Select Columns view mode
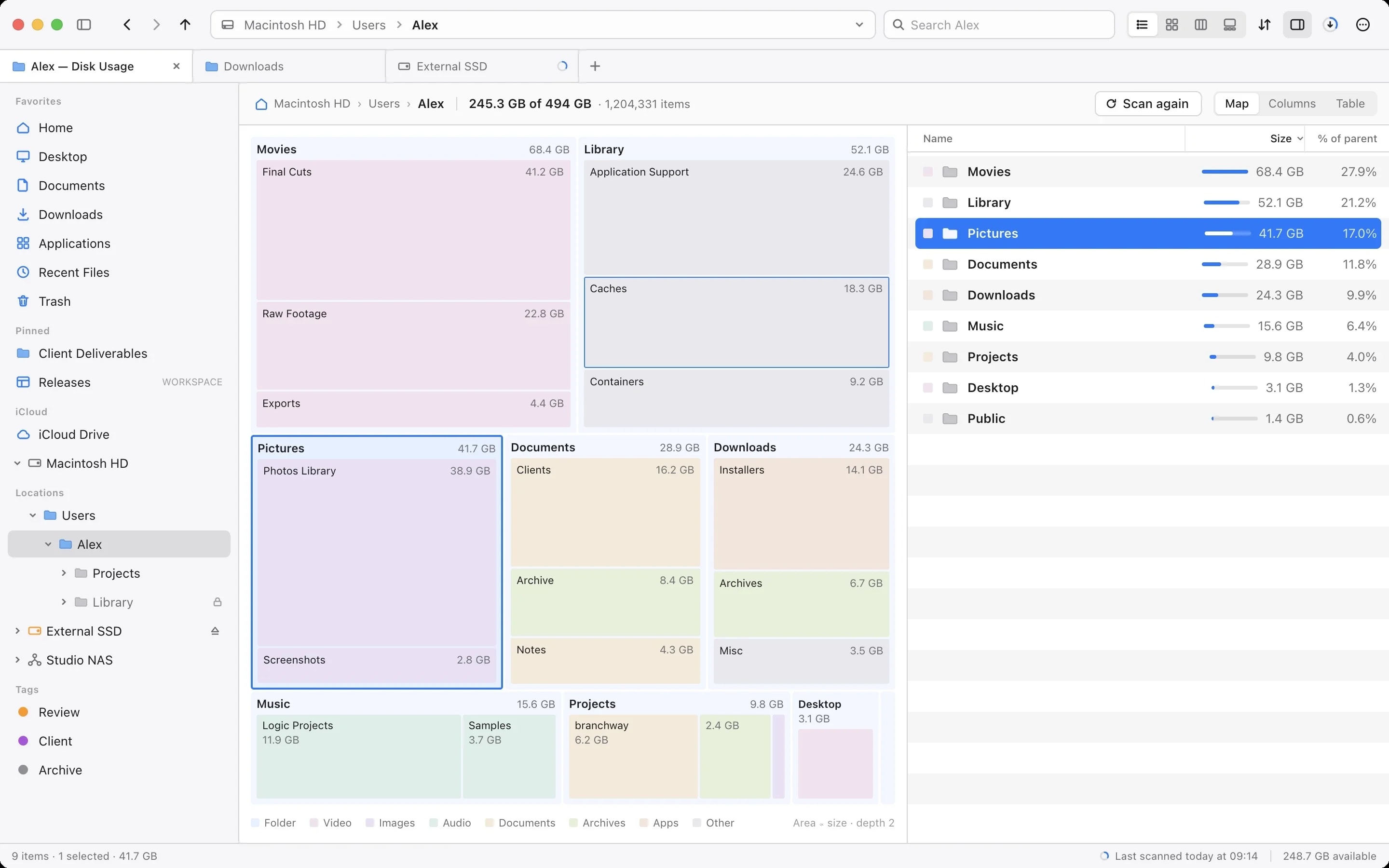 point(1292,104)
